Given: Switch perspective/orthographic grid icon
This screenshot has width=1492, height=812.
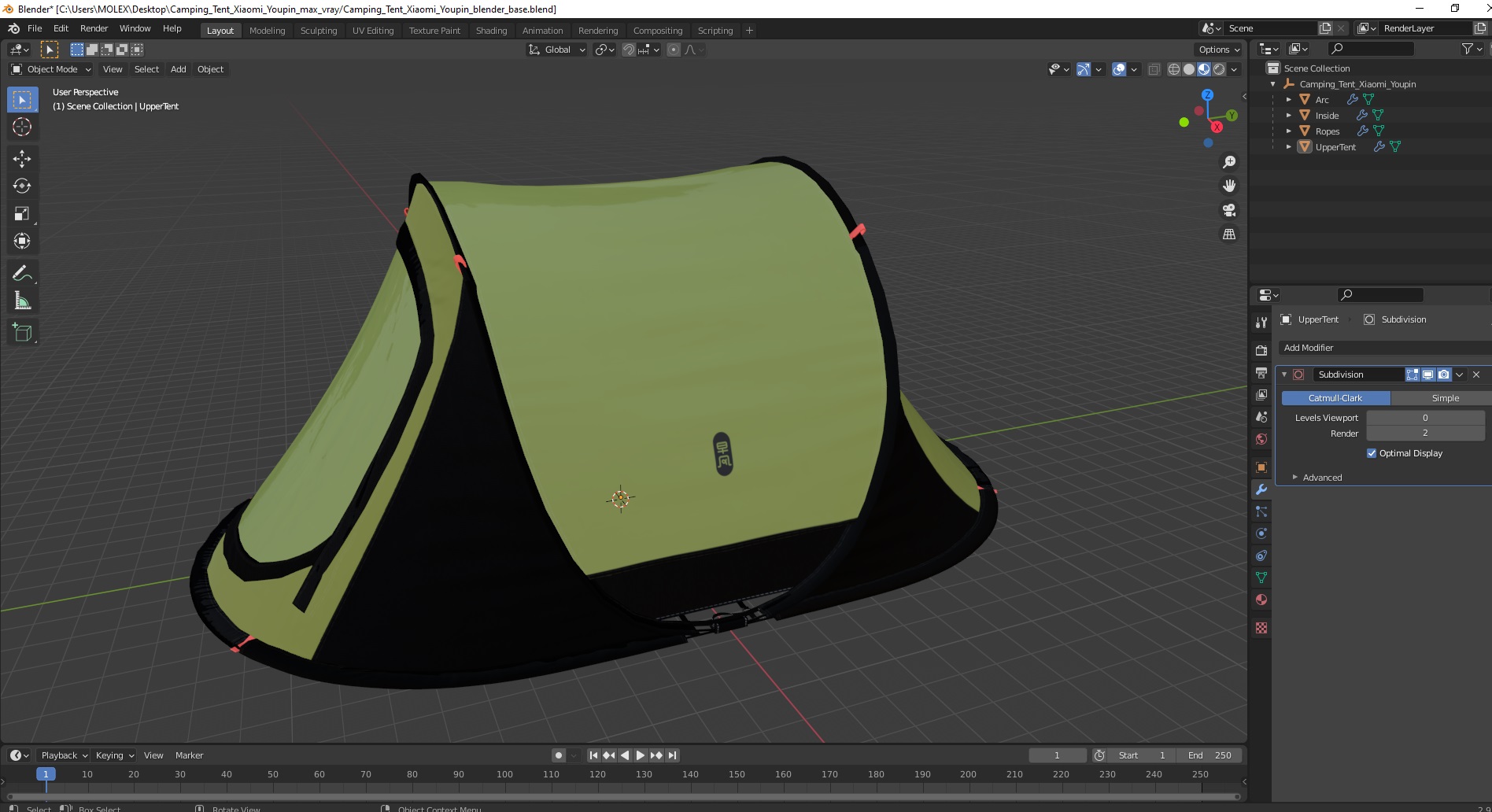Looking at the screenshot, I should pyautogui.click(x=1228, y=234).
